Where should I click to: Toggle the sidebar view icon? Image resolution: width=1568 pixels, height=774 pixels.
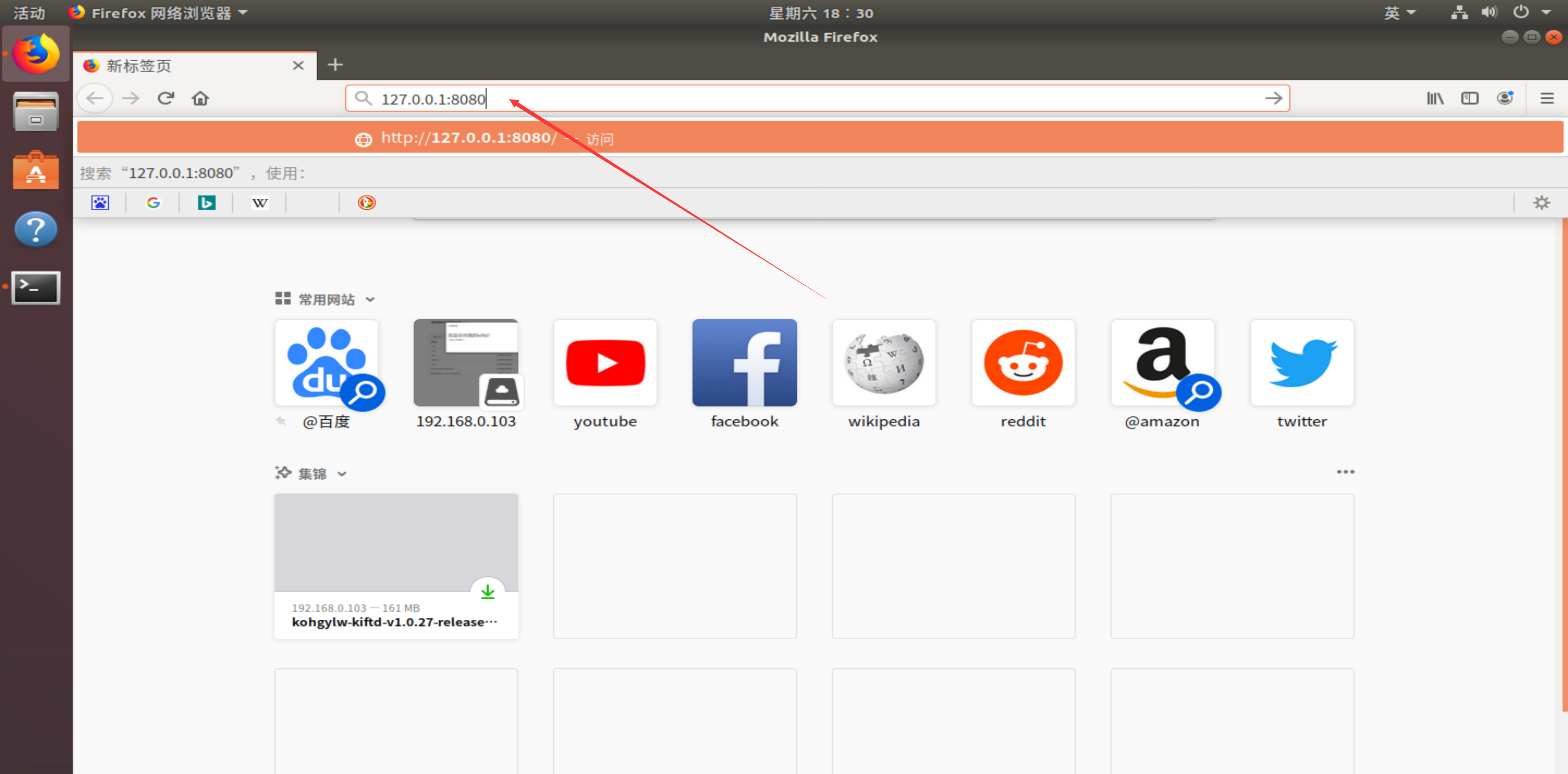(1470, 98)
